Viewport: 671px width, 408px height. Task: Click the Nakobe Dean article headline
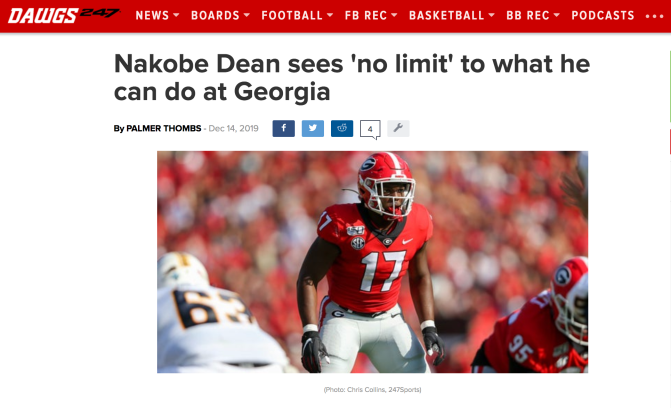(x=352, y=77)
